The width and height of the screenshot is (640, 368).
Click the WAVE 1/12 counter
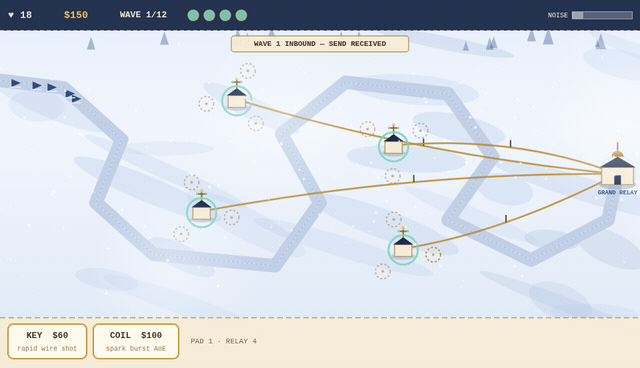[x=143, y=15]
